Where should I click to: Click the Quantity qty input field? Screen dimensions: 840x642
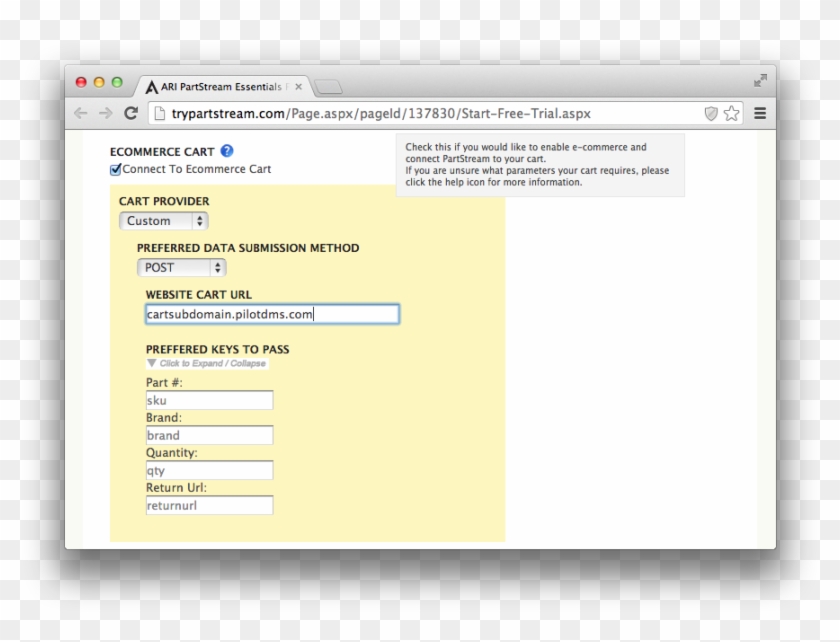(x=209, y=471)
